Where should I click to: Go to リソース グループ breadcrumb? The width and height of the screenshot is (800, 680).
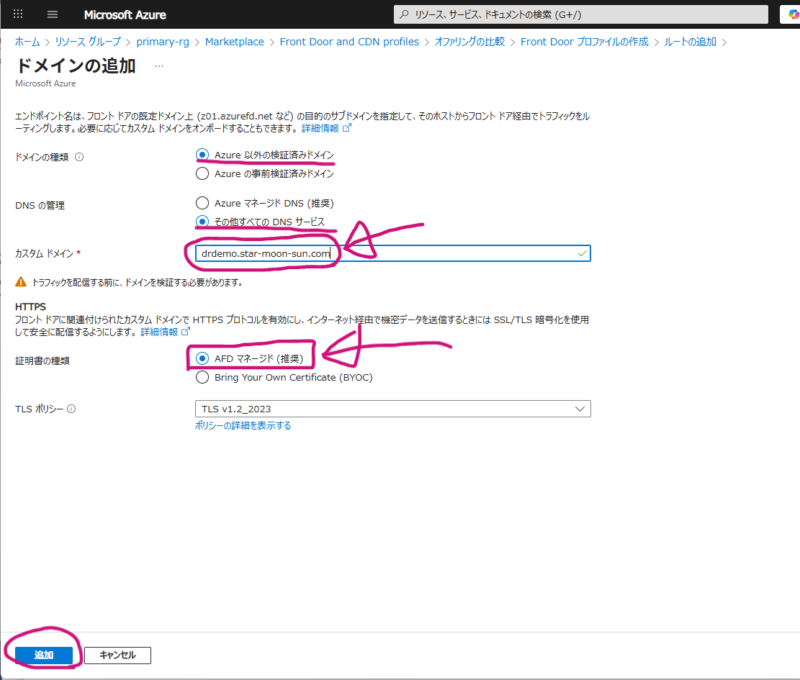[x=88, y=42]
